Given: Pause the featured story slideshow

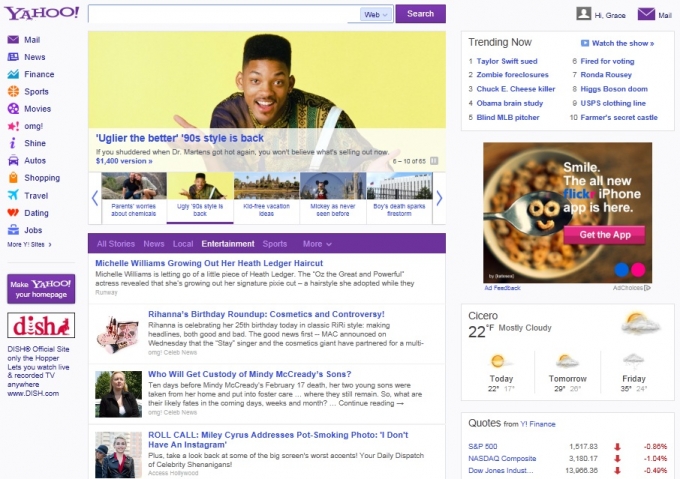Looking at the screenshot, I should pos(434,161).
